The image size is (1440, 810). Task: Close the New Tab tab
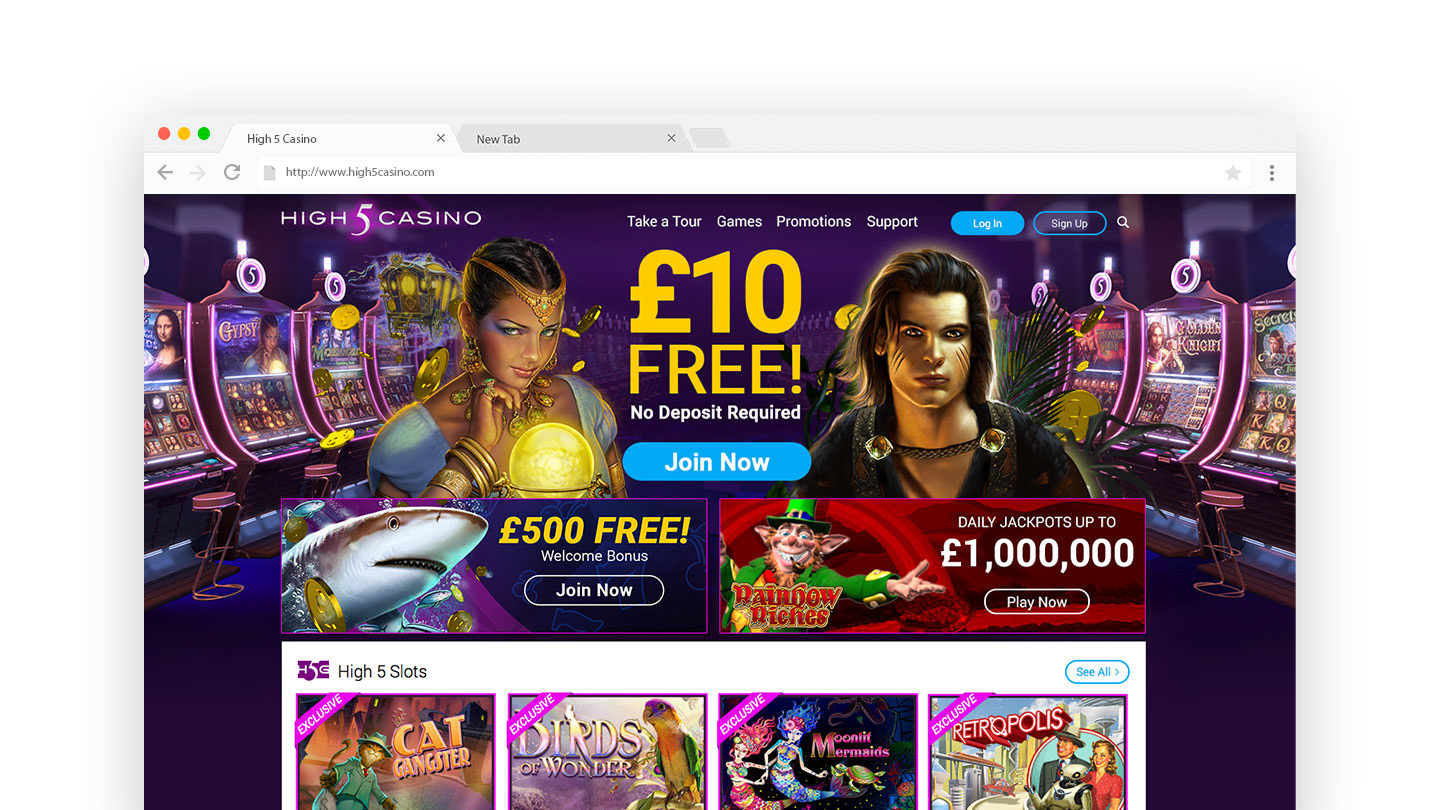pos(671,138)
